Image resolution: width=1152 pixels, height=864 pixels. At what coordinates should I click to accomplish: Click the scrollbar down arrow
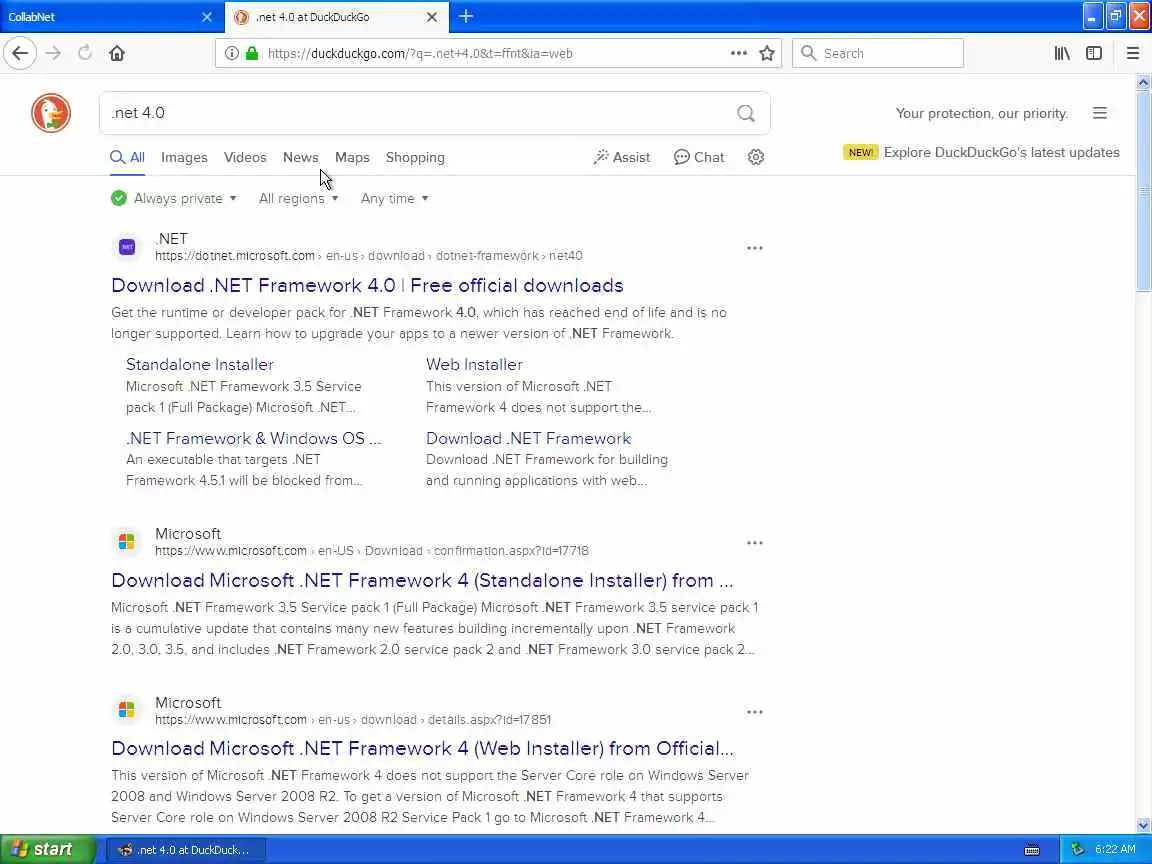1143,826
